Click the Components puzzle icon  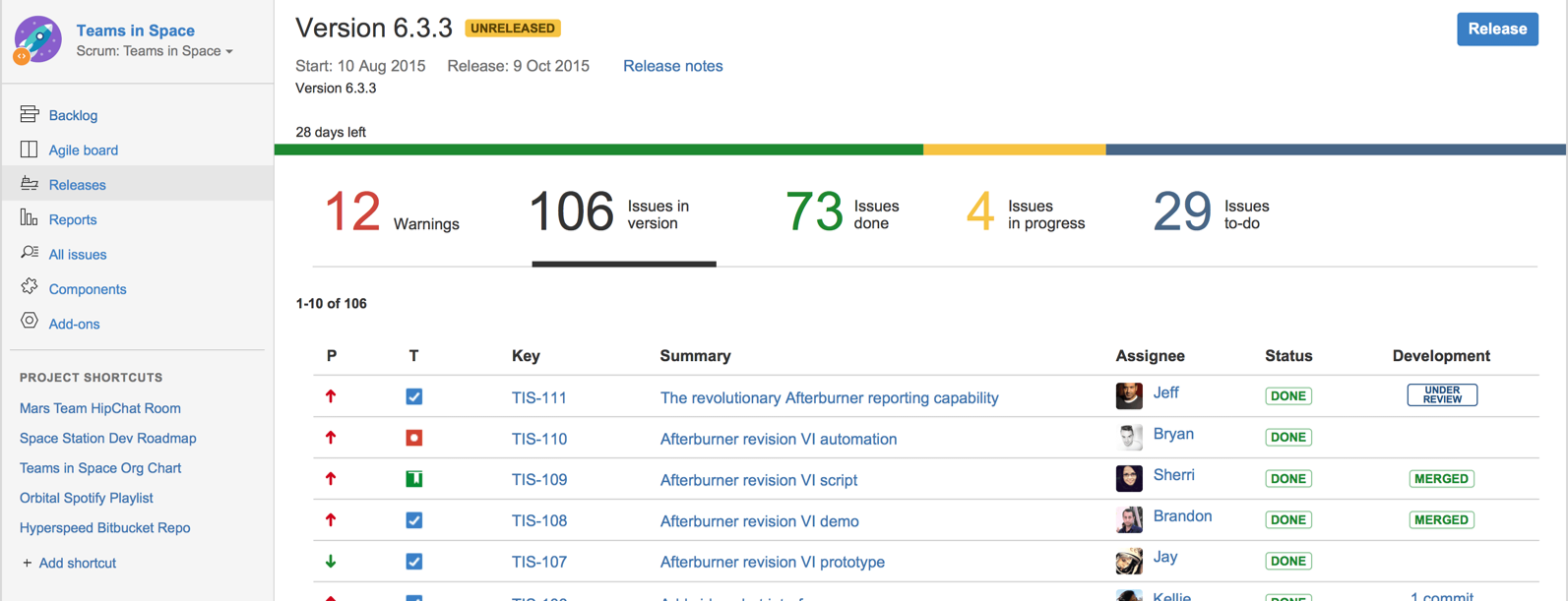(29, 287)
